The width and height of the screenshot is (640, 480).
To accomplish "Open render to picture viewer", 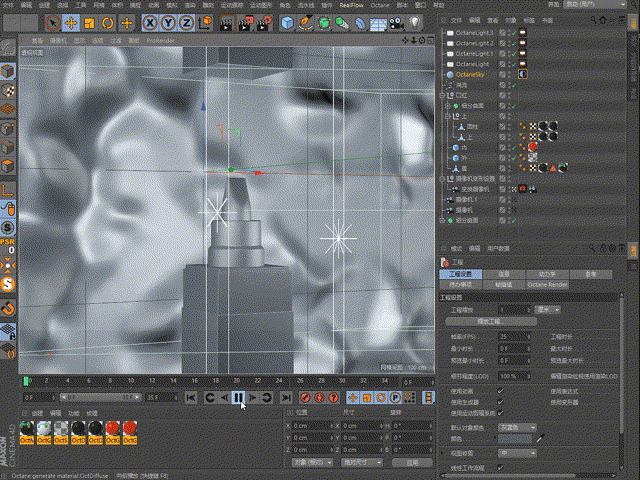I will 246,23.
